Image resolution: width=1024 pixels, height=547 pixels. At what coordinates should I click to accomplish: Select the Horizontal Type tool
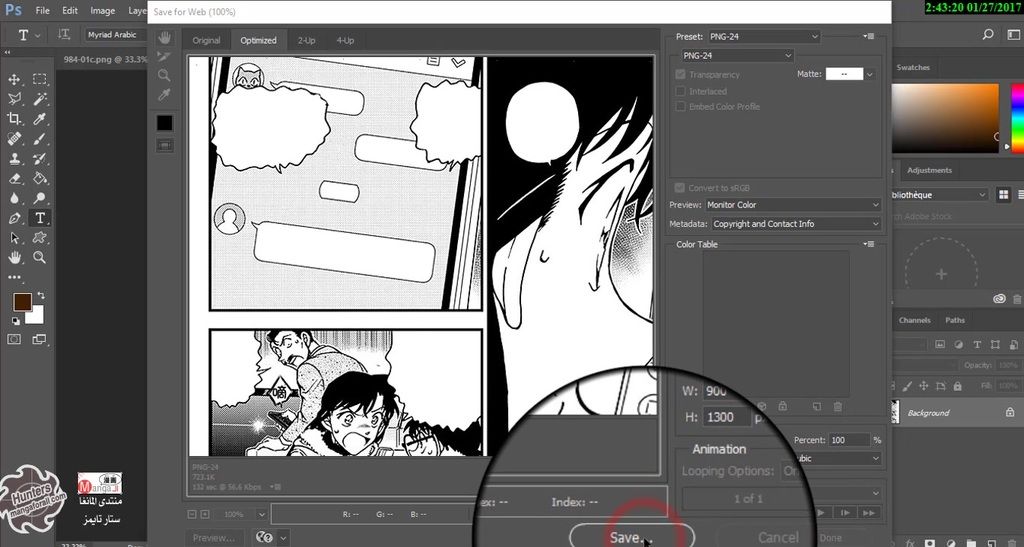(x=40, y=218)
